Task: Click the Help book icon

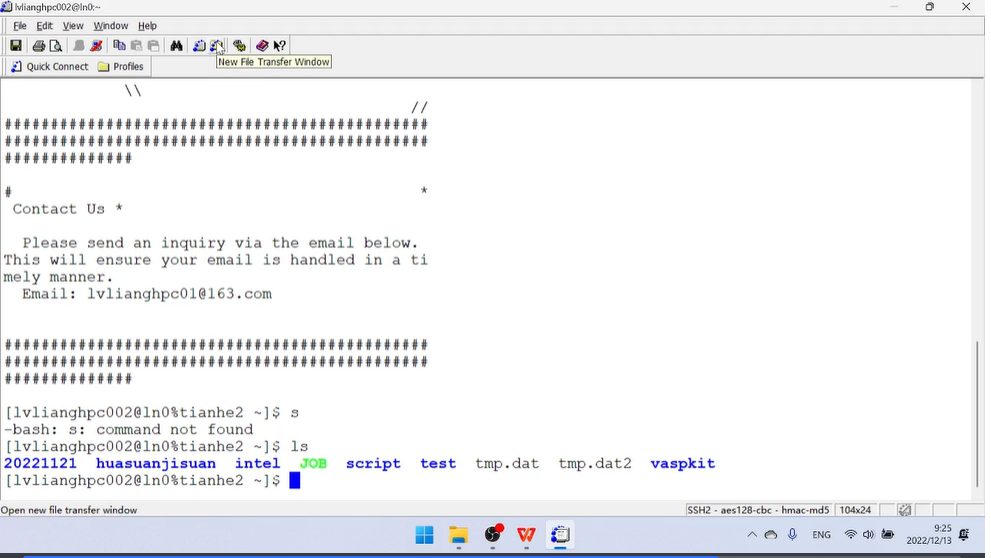Action: tap(262, 46)
